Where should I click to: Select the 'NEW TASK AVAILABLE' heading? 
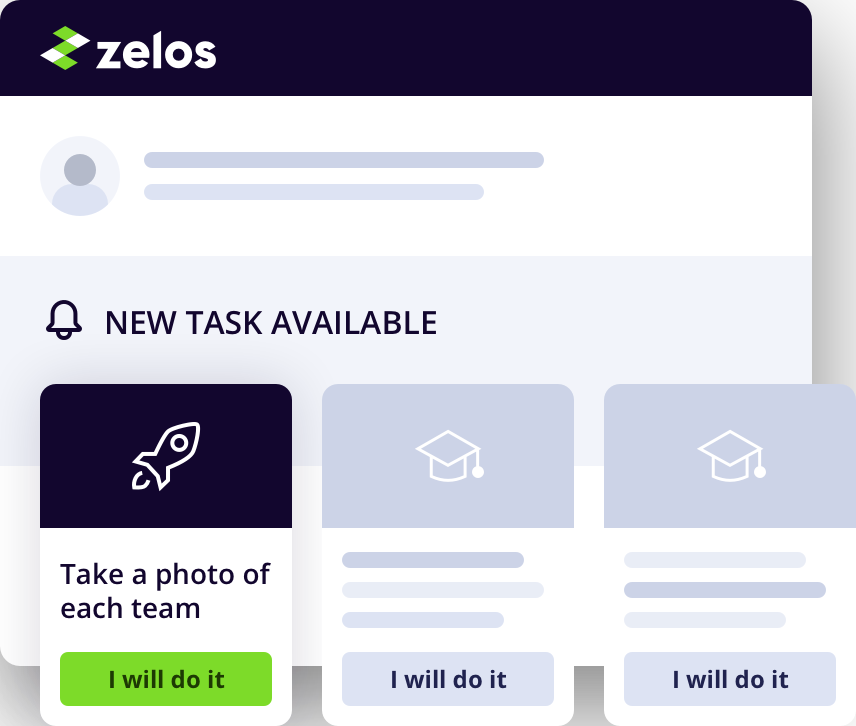point(270,322)
